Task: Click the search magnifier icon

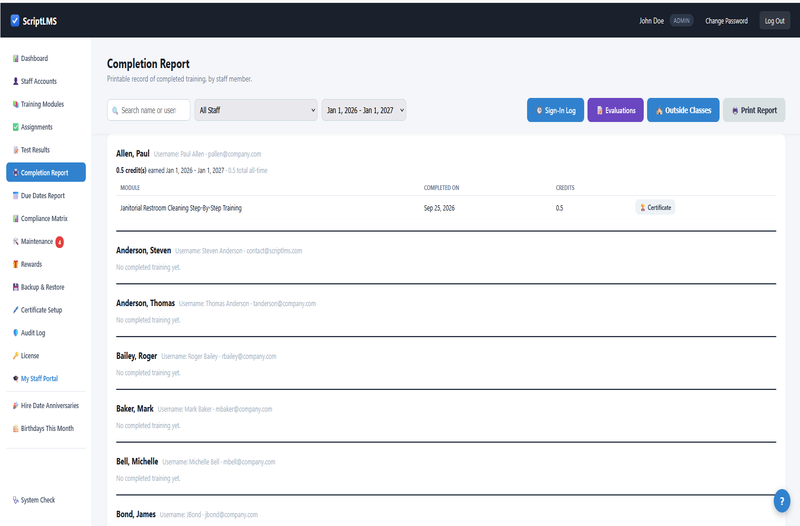Action: coord(115,110)
